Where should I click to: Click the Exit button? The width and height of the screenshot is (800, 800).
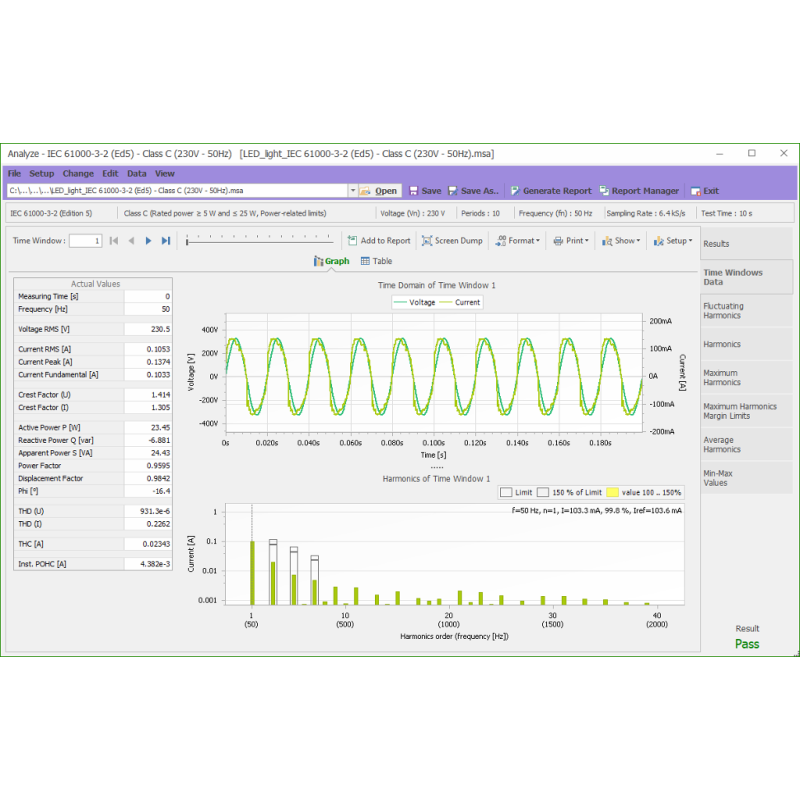point(704,191)
